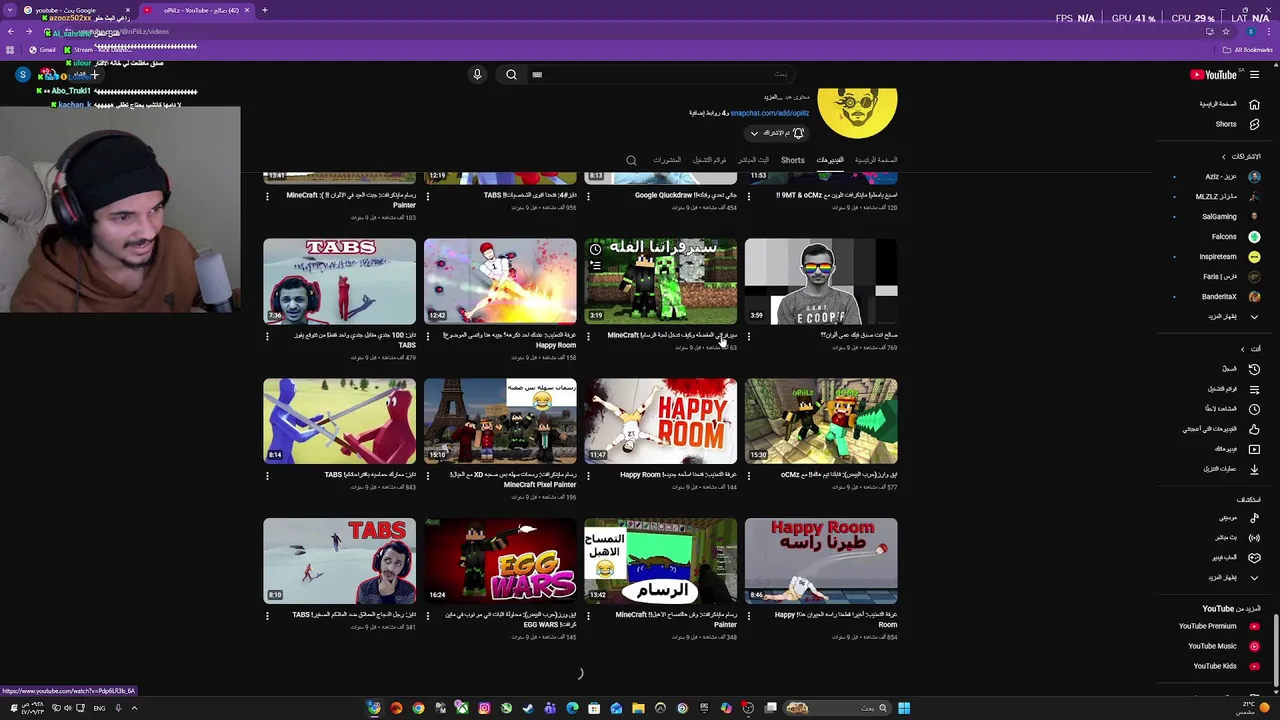Open the YouTube hamburger guide menu

coord(1254,75)
